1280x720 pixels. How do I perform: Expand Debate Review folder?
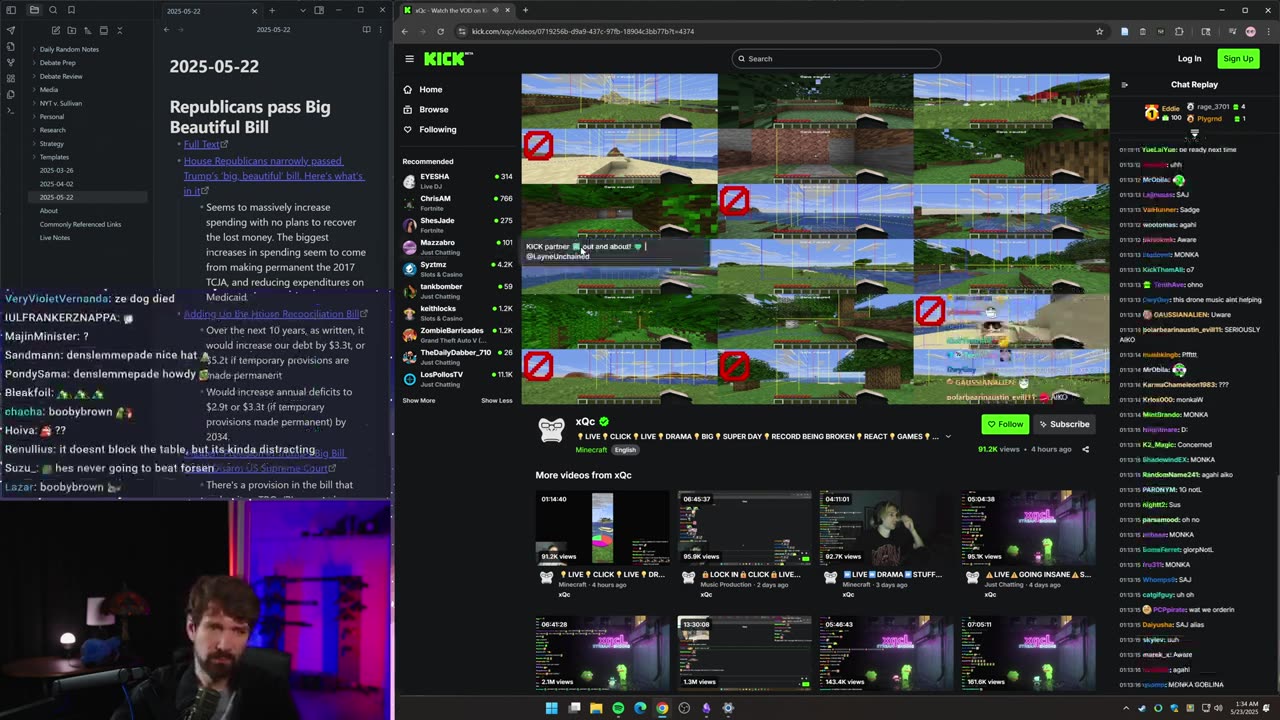click(x=61, y=76)
